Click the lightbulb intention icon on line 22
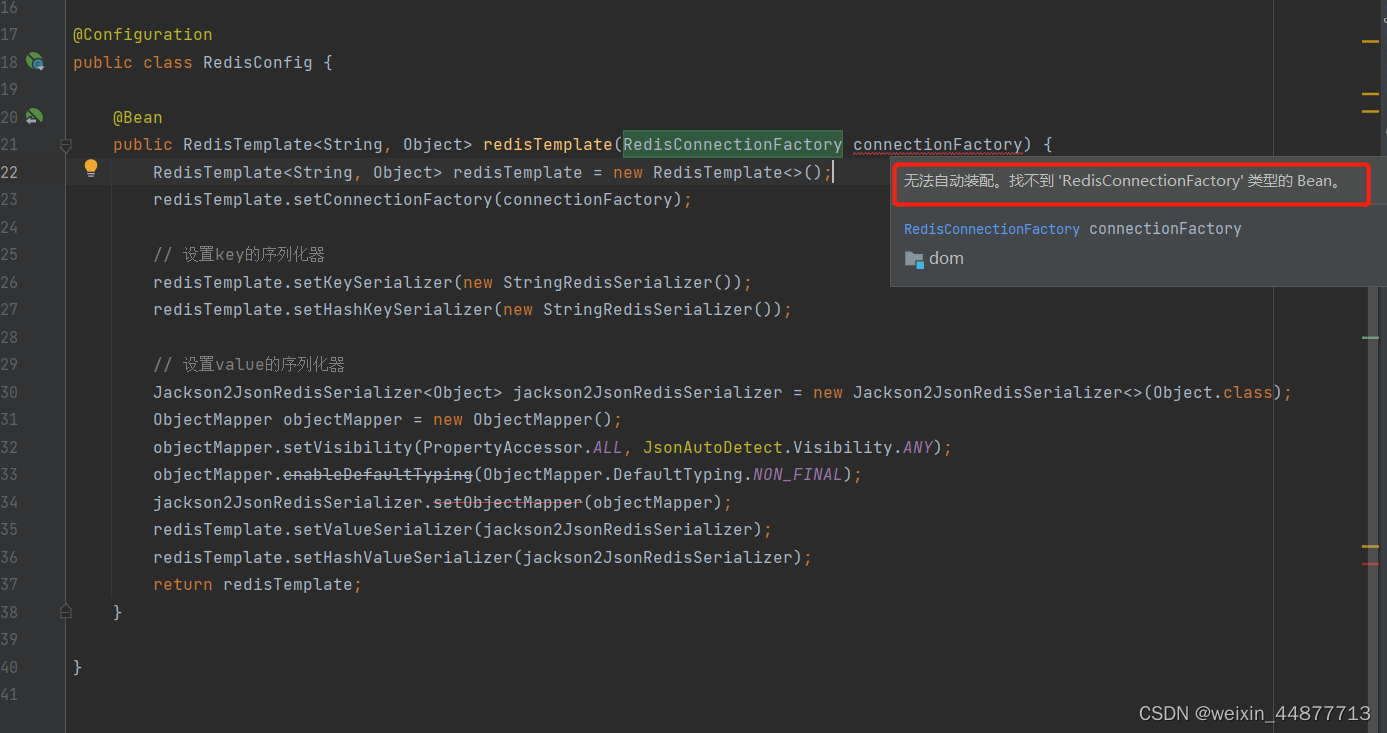This screenshot has height=733, width=1387. (90, 168)
